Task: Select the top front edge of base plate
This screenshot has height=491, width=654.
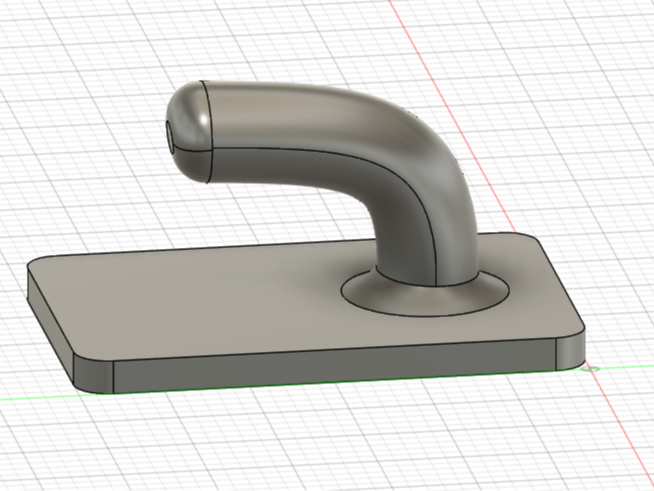Action: click(x=334, y=350)
